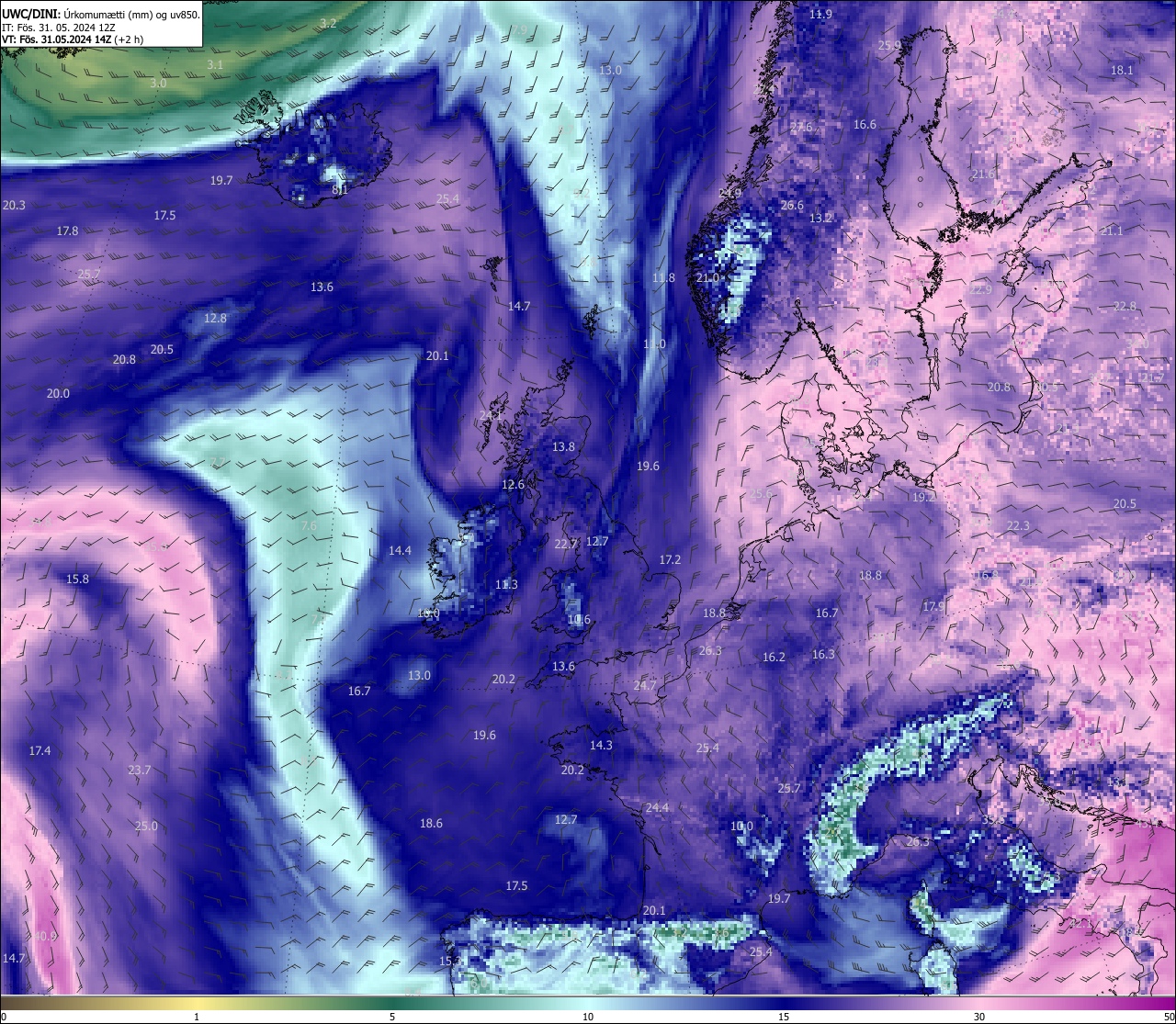This screenshot has width=1176, height=1024.
Task: Click the 20.3 value label
Action: pyautogui.click(x=15, y=206)
